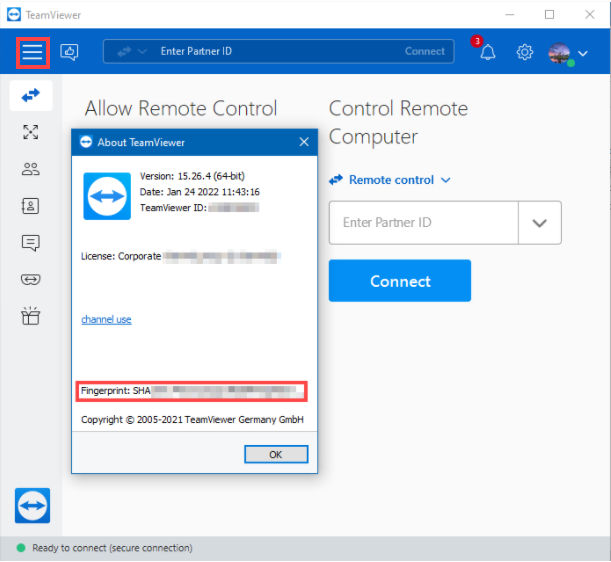Expand the Partner ID history dropdown
The image size is (611, 562).
(x=540, y=223)
